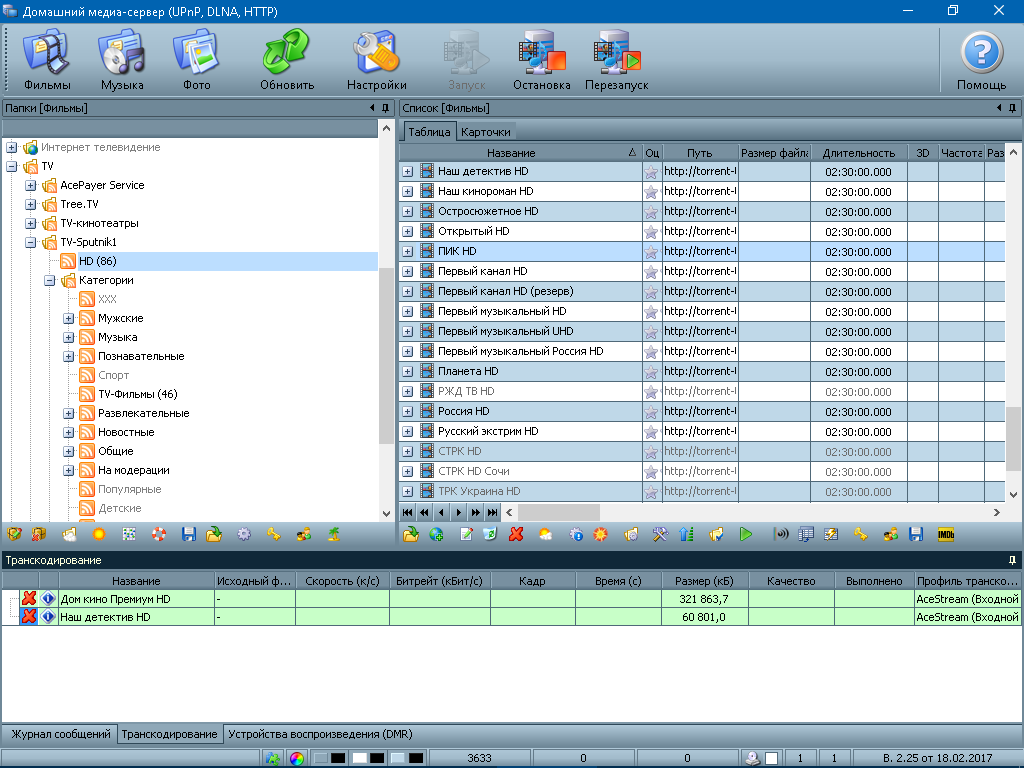Open the Журнал сообщений tab
The height and width of the screenshot is (768, 1024).
(x=60, y=734)
